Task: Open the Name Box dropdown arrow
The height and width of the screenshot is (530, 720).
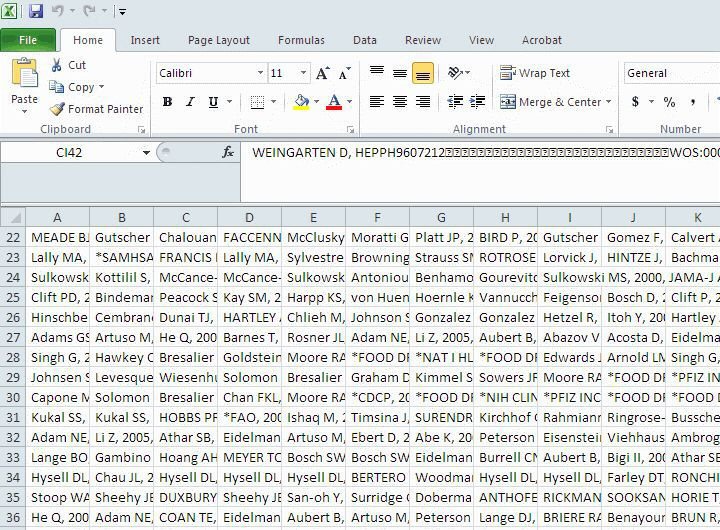Action: (146, 152)
